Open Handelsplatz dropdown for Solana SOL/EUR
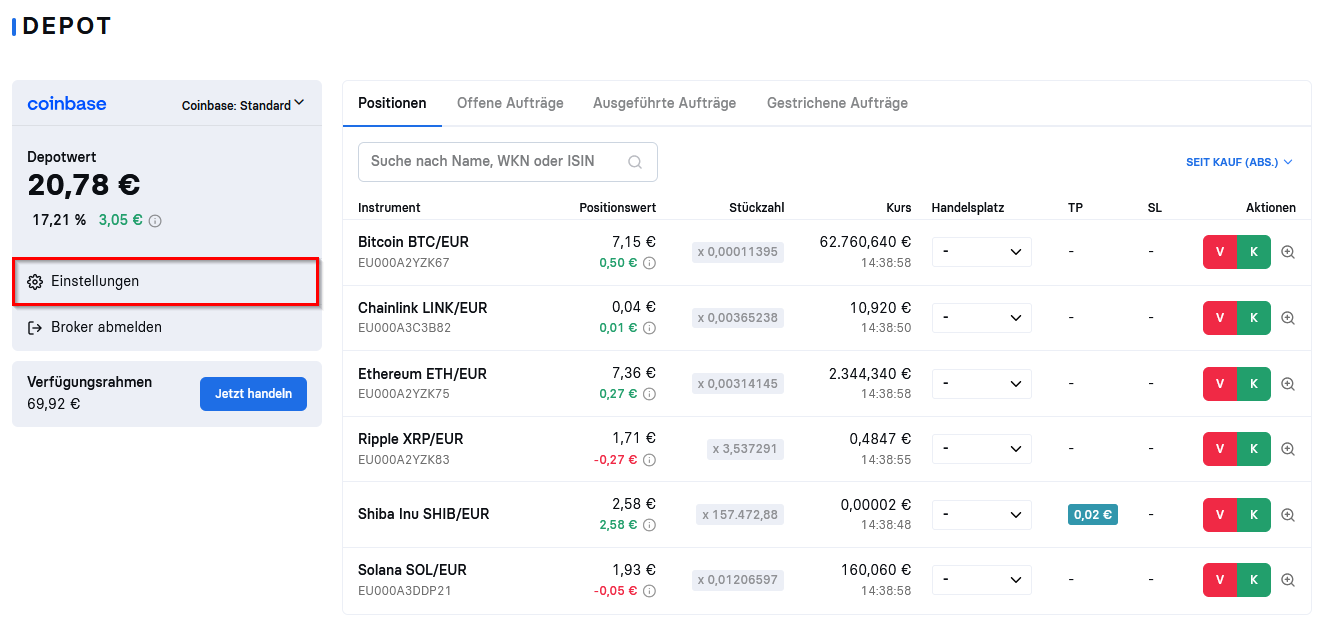The height and width of the screenshot is (626, 1324). pyautogui.click(x=981, y=580)
